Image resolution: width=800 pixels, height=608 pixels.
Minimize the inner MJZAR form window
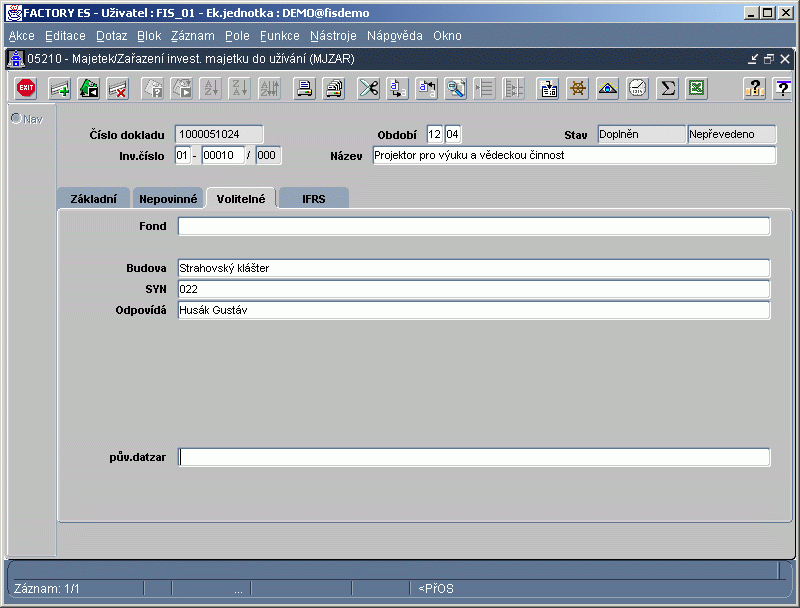(x=753, y=59)
